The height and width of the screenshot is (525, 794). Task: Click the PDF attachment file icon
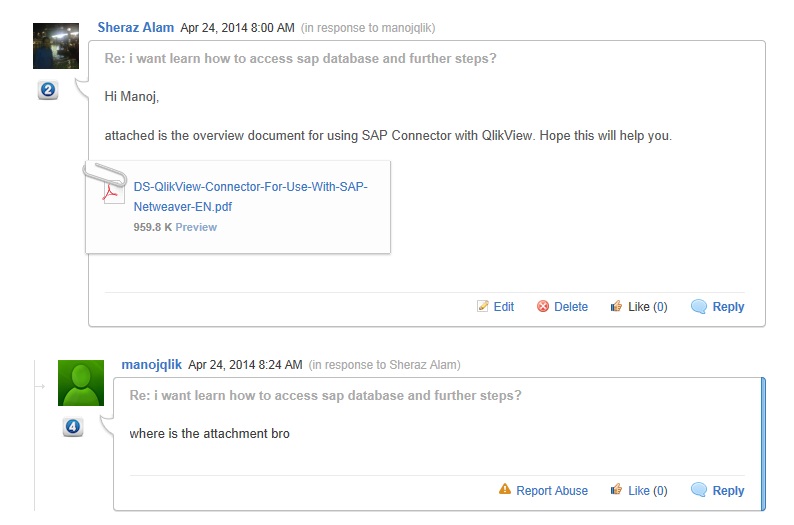[113, 188]
